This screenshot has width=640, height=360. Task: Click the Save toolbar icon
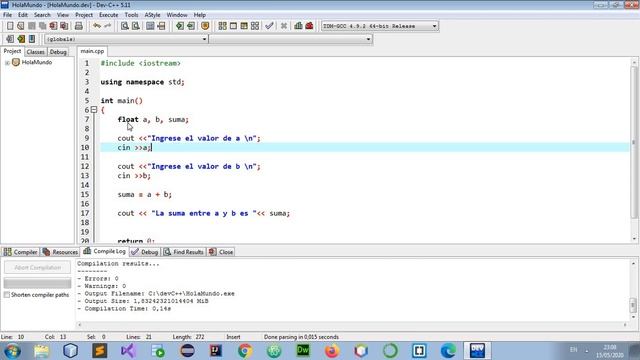pyautogui.click(x=31, y=26)
